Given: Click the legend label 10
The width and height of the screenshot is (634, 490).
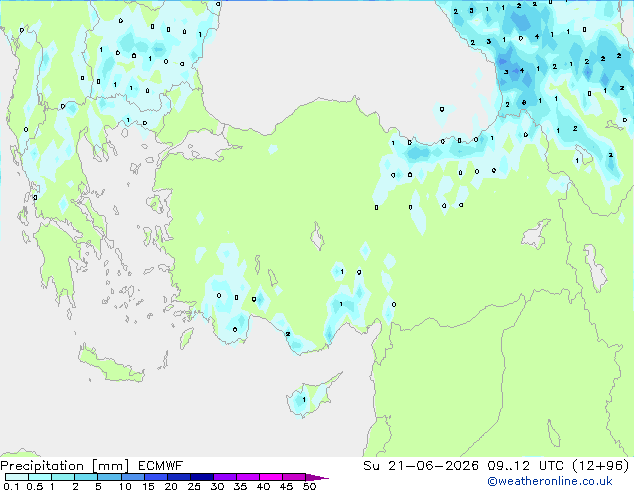Looking at the screenshot, I should point(125,486).
